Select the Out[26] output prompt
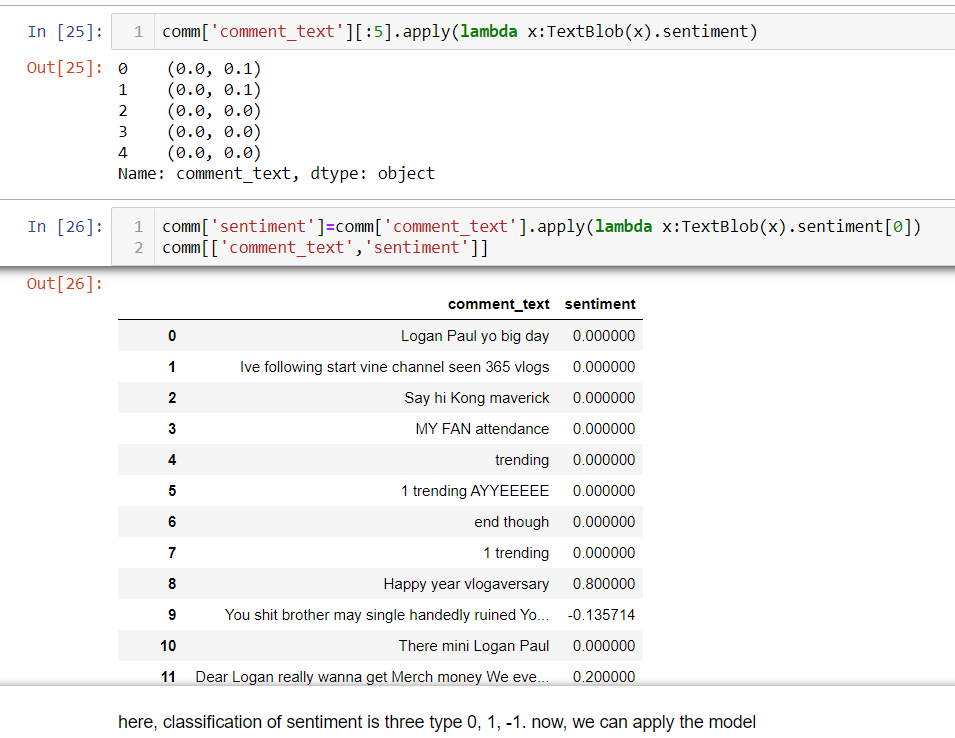The height and width of the screenshot is (738, 955). pos(64,284)
